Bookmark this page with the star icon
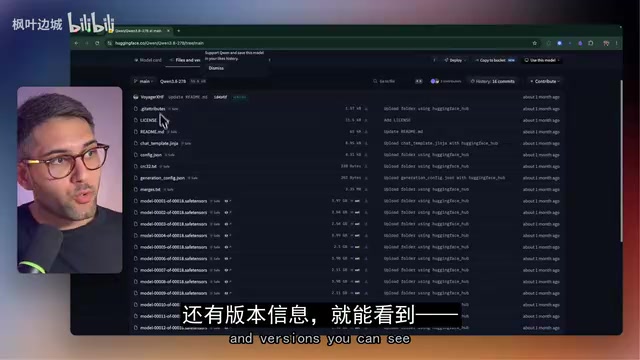This screenshot has height=360, width=640. [534, 43]
